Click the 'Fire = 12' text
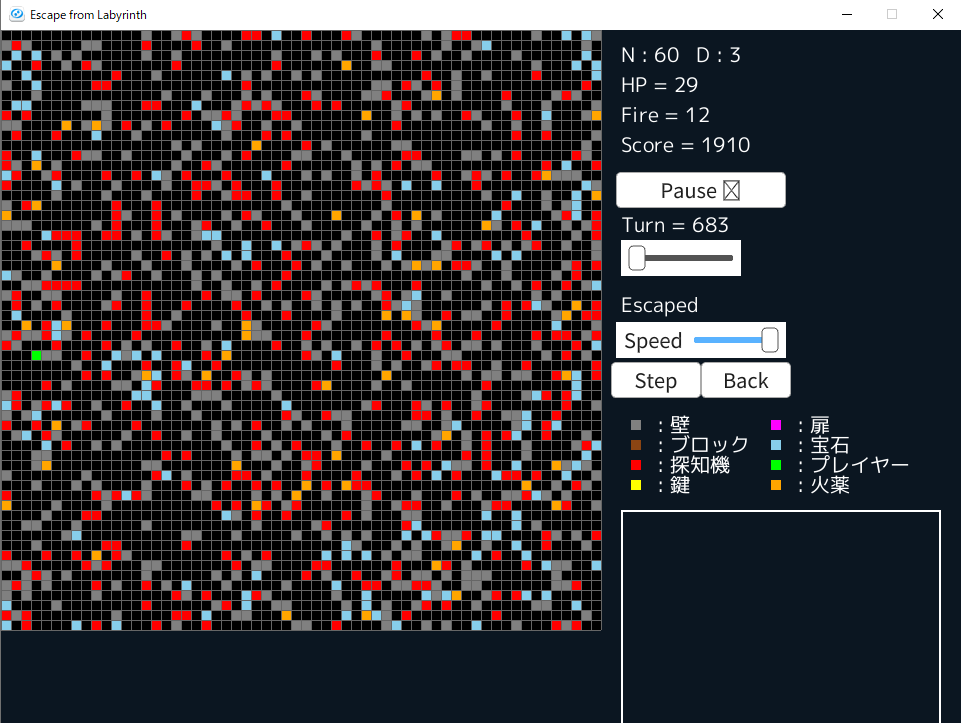Viewport: 961px width, 723px height. [665, 115]
